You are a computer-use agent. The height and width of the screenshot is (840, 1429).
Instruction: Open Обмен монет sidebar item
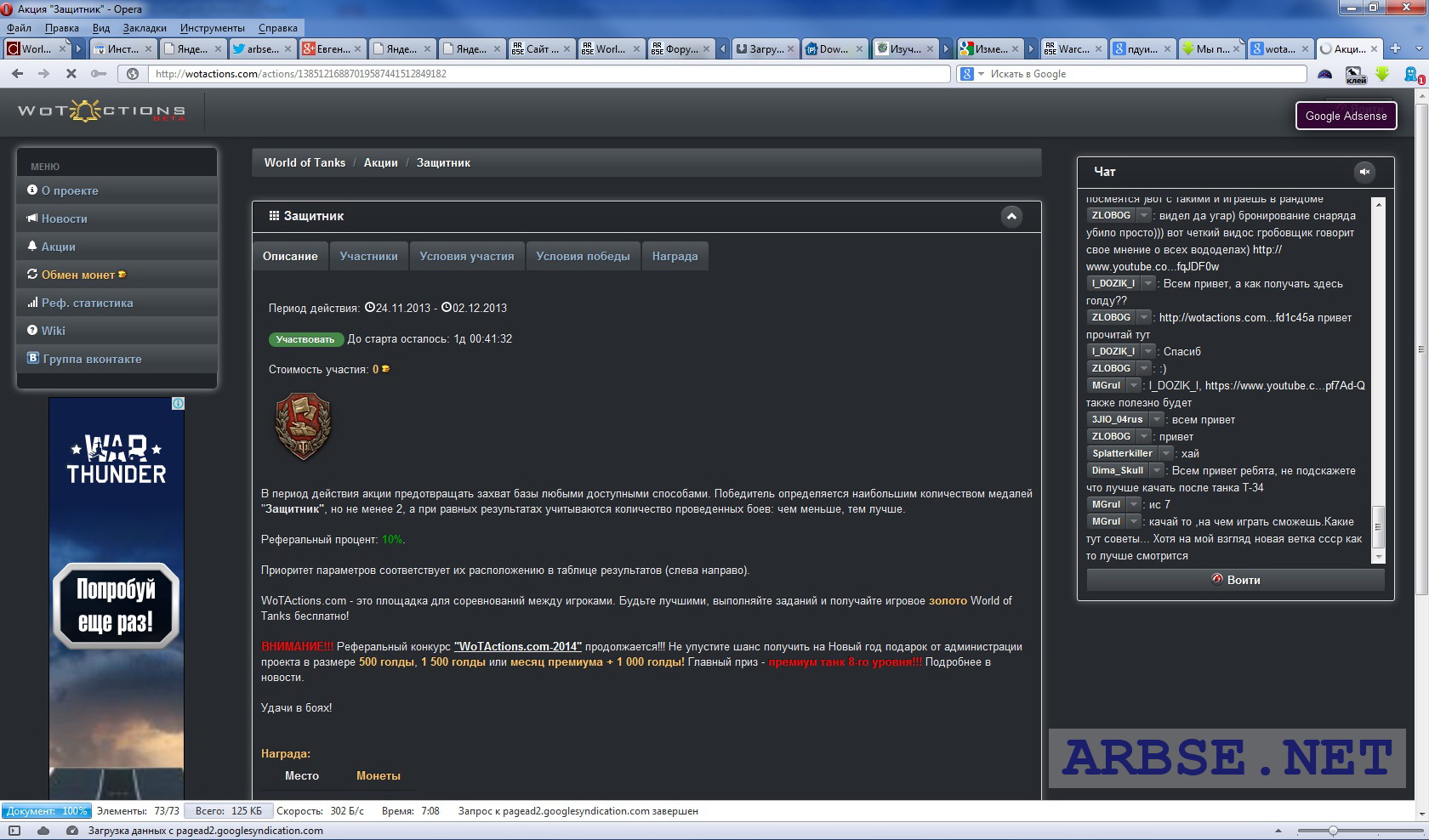pyautogui.click(x=117, y=275)
